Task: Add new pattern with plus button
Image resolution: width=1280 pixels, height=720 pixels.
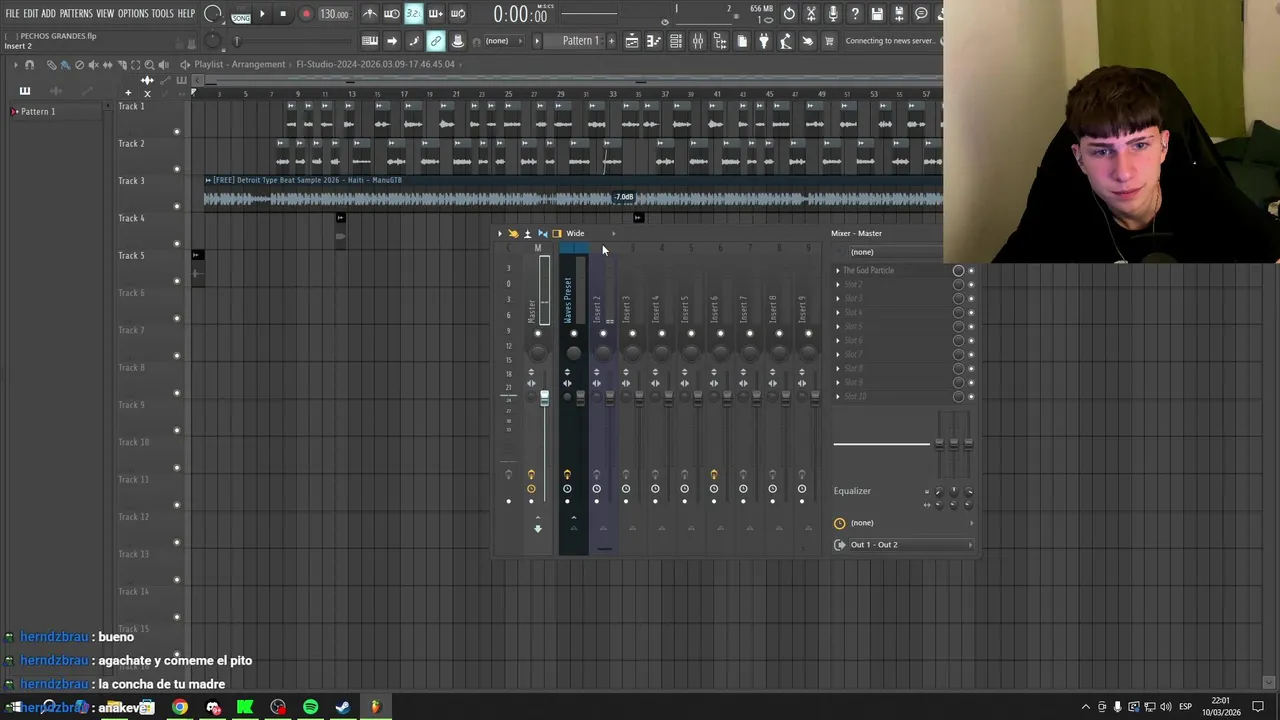Action: tap(611, 41)
